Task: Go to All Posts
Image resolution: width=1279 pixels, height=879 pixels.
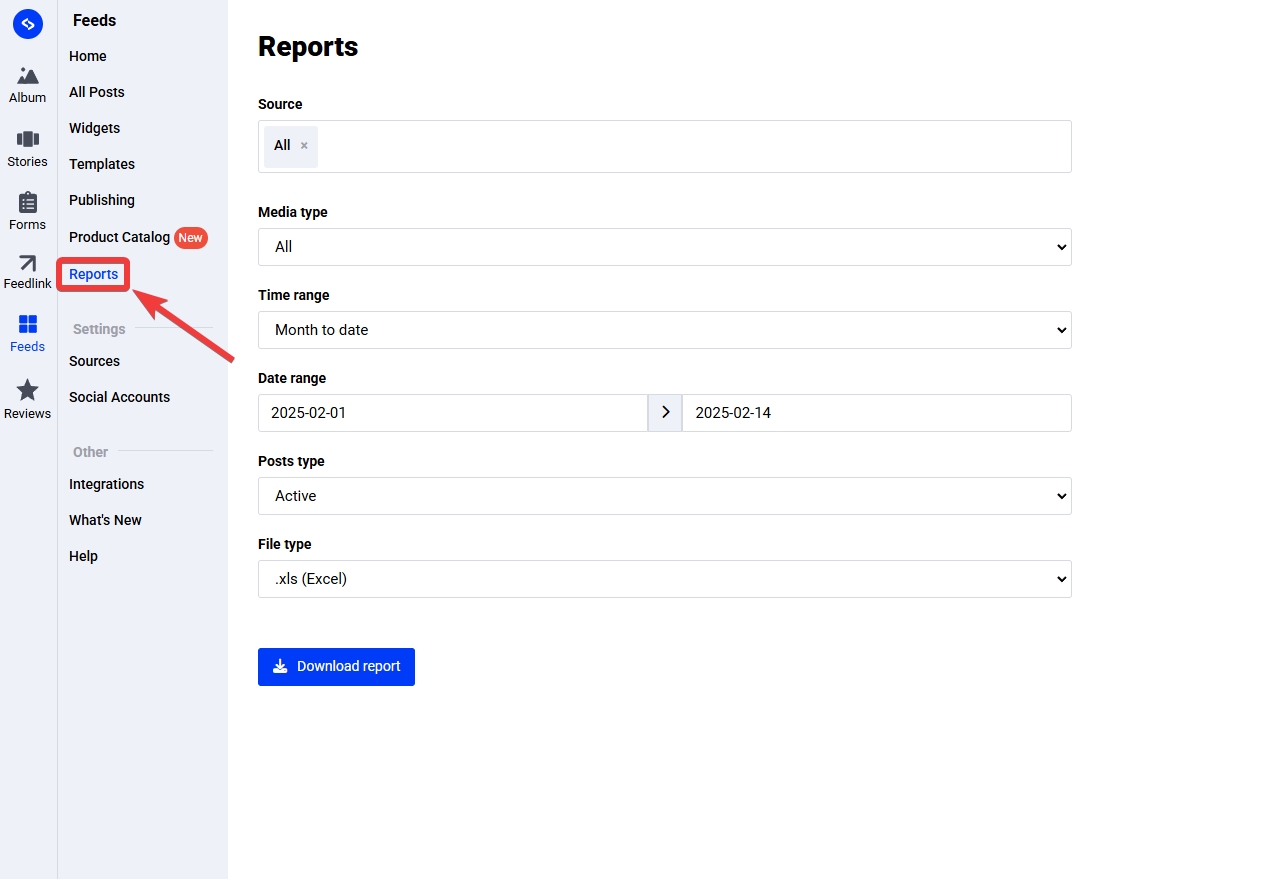Action: (x=96, y=92)
